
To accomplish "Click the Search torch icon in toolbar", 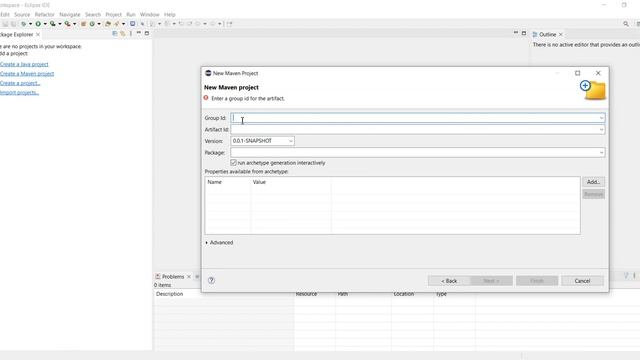I will tap(117, 24).
